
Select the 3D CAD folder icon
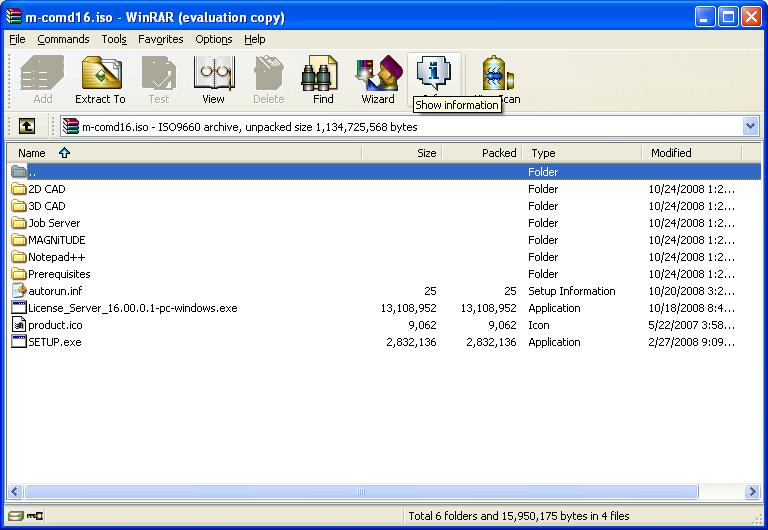click(19, 206)
